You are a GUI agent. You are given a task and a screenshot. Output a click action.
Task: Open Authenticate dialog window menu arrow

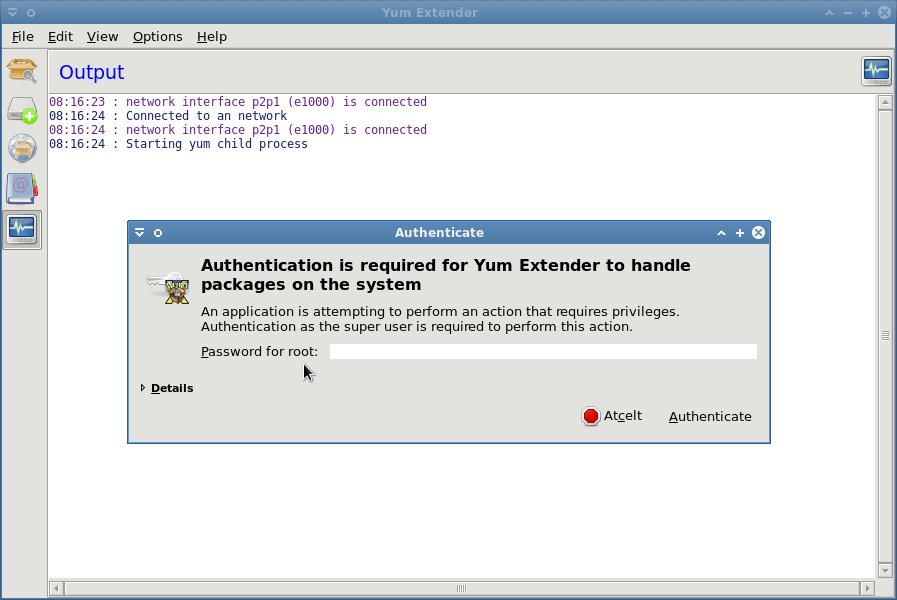[140, 233]
